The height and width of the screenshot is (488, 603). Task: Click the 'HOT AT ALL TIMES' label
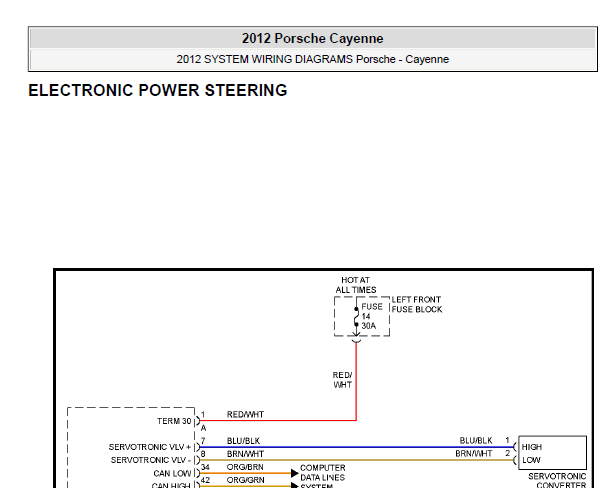click(x=356, y=285)
